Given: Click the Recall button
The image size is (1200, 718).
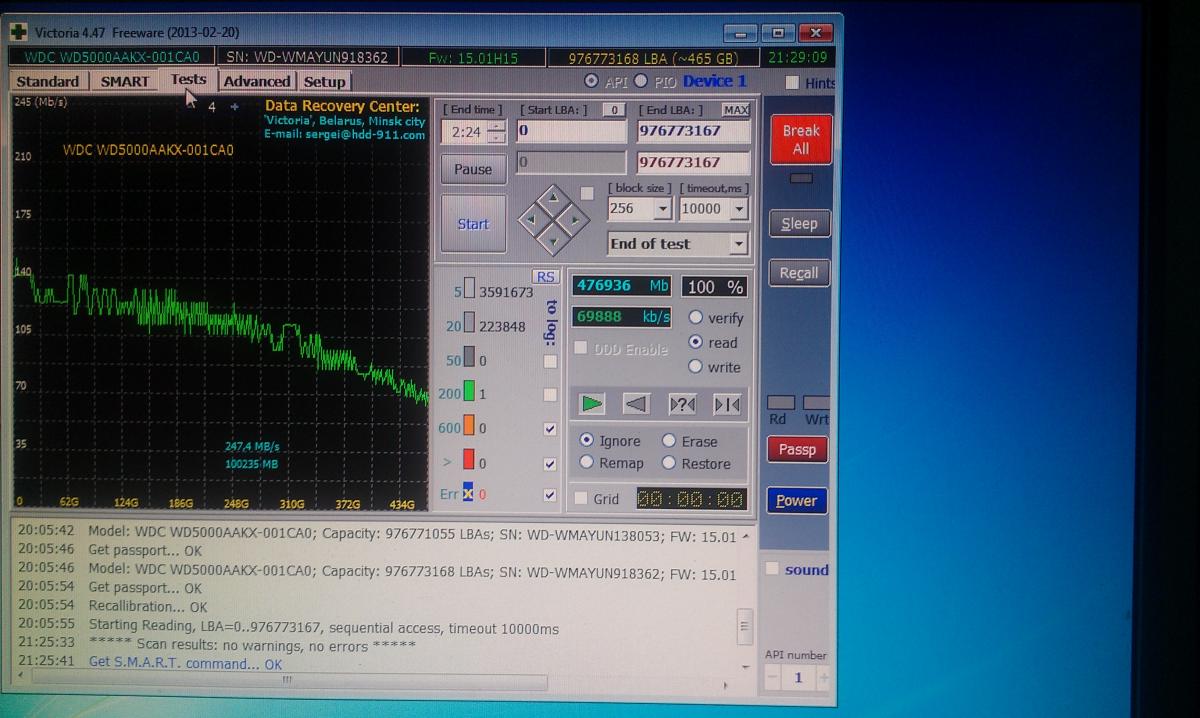Looking at the screenshot, I should tap(799, 273).
